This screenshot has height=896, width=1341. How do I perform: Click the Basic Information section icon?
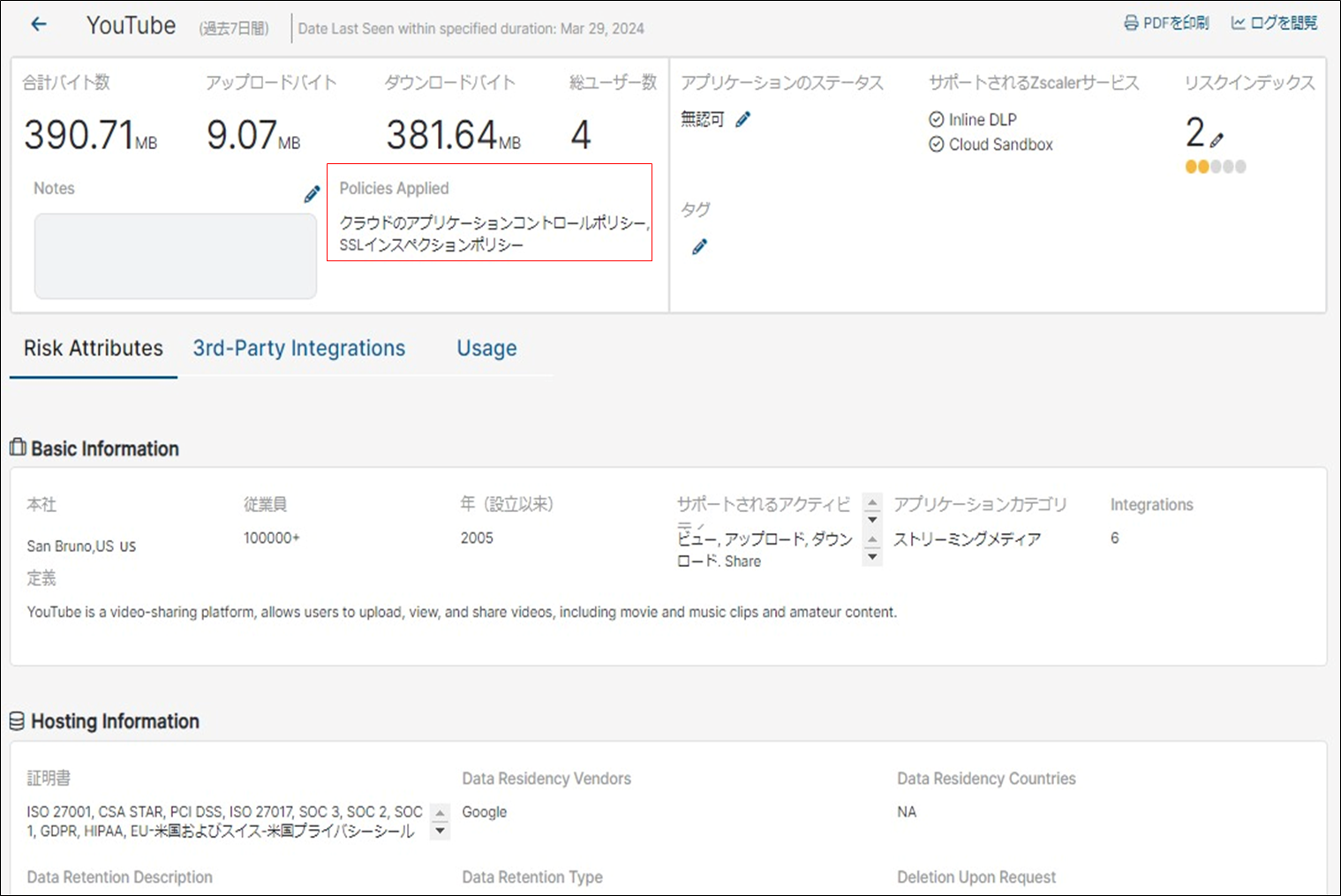18,448
